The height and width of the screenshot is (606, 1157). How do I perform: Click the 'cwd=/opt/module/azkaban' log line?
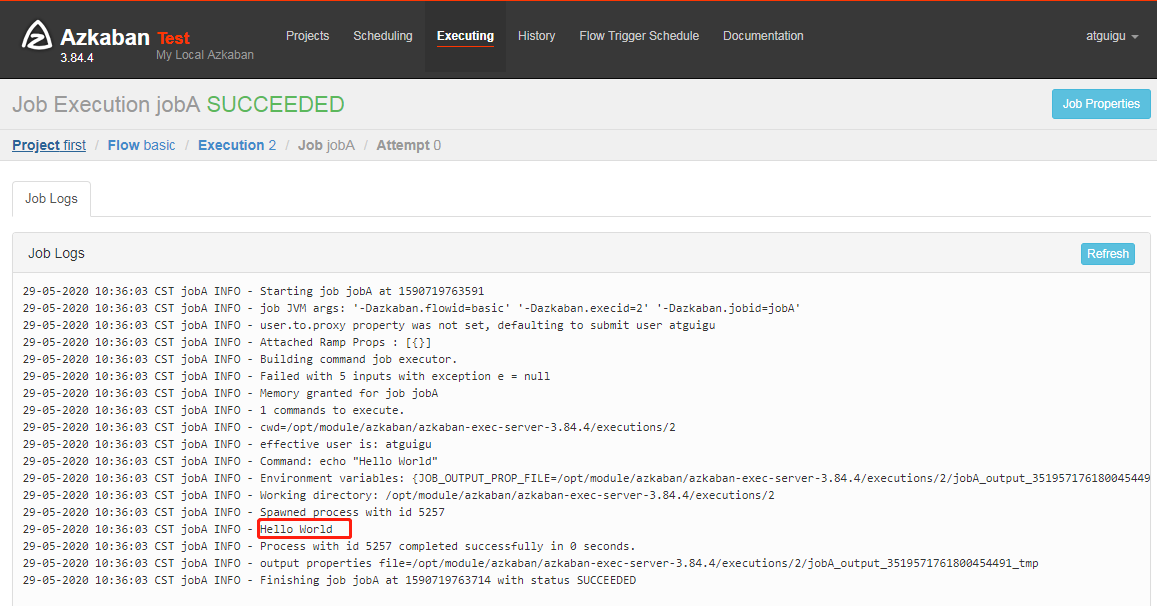click(348, 427)
